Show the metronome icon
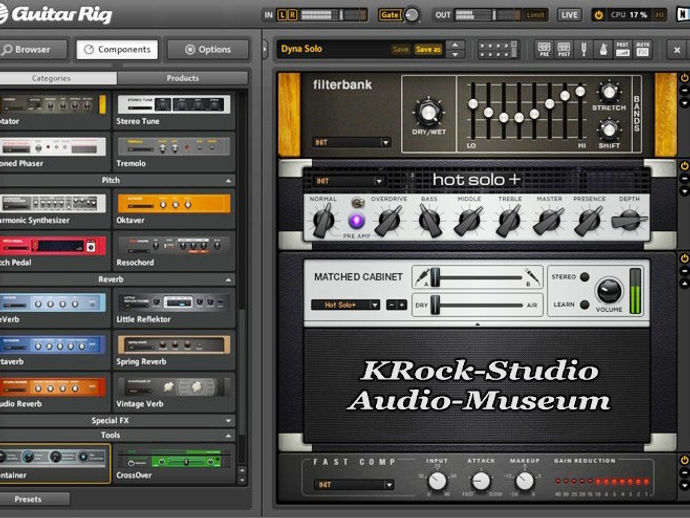This screenshot has height=518, width=690. click(603, 49)
